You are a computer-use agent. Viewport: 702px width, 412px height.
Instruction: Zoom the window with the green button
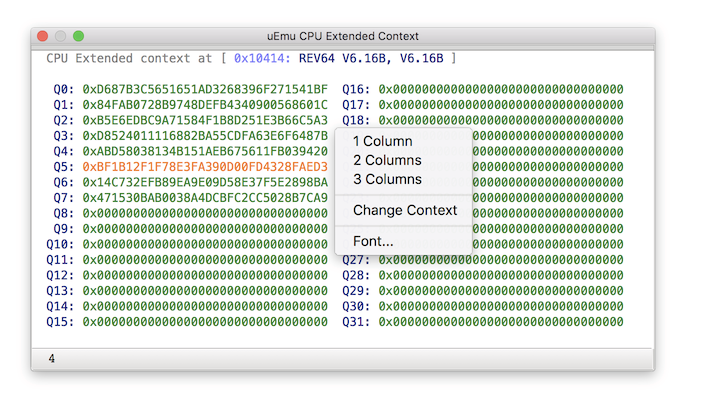[78, 36]
